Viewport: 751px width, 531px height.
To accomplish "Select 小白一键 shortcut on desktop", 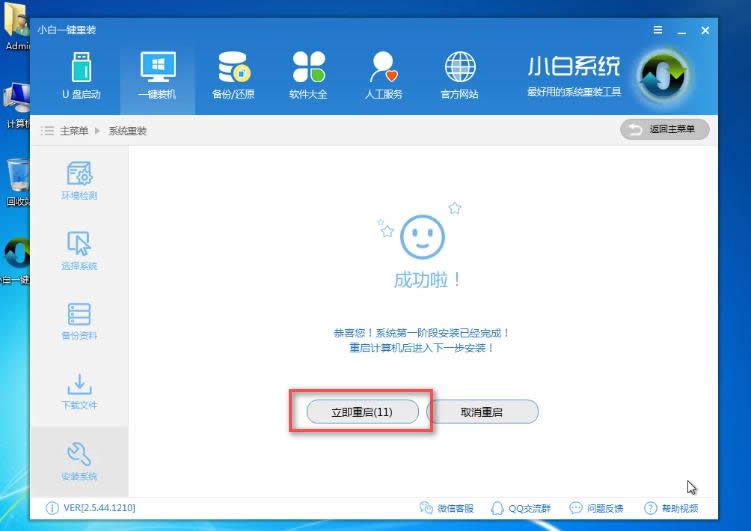I will pos(15,261).
